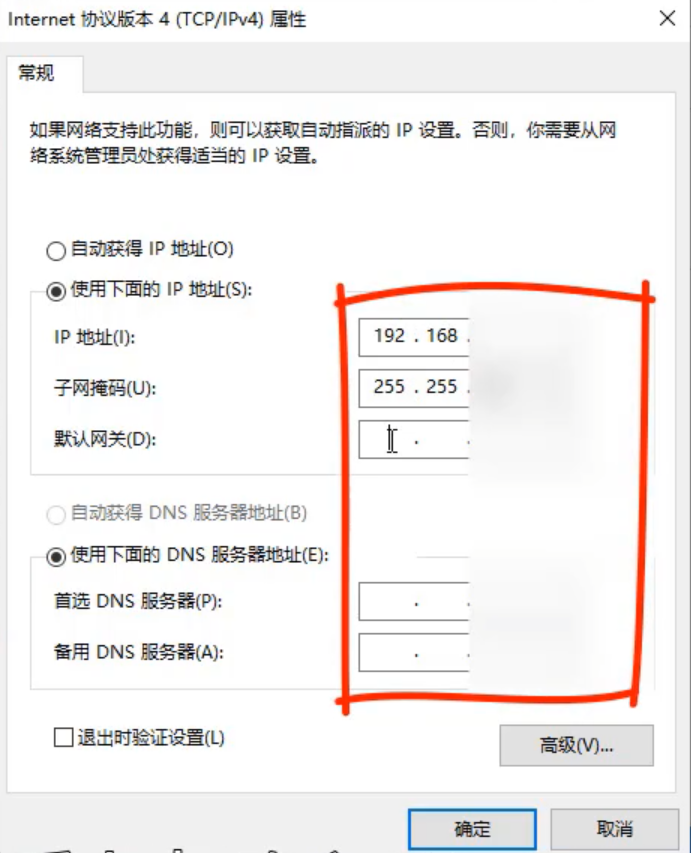This screenshot has width=691, height=853.
Task: Focus second octet of 首选 DNS 服务器
Action: tap(441, 602)
